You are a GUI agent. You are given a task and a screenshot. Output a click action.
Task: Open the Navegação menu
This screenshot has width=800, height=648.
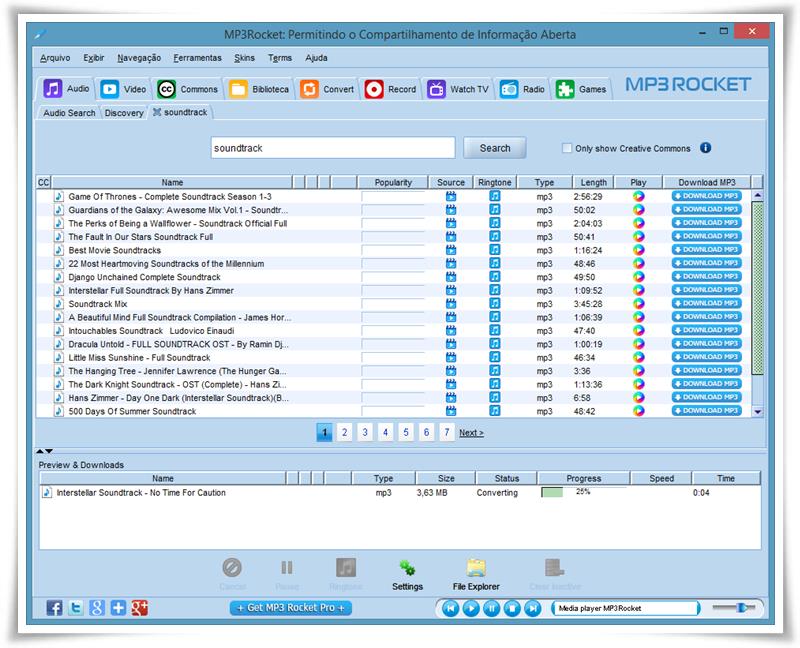click(139, 58)
